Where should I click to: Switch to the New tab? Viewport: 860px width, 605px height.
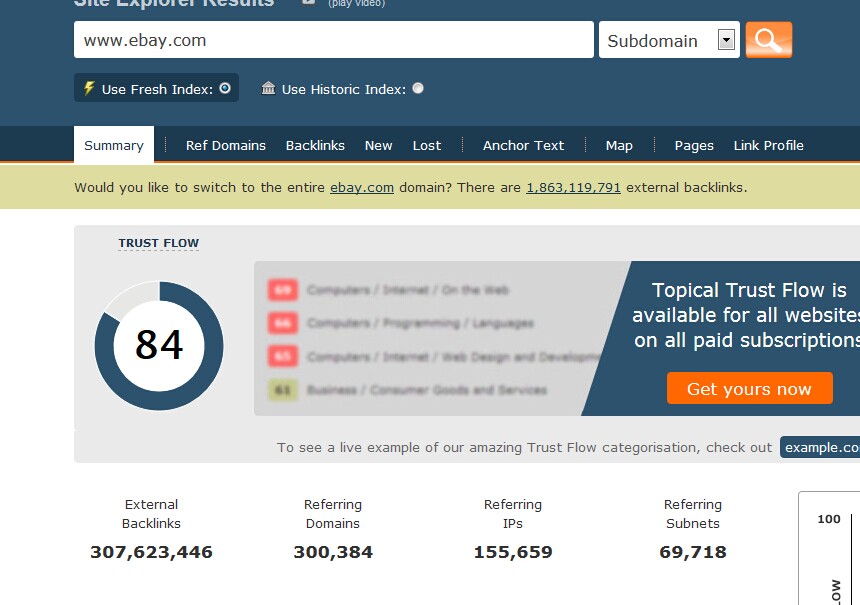tap(378, 145)
